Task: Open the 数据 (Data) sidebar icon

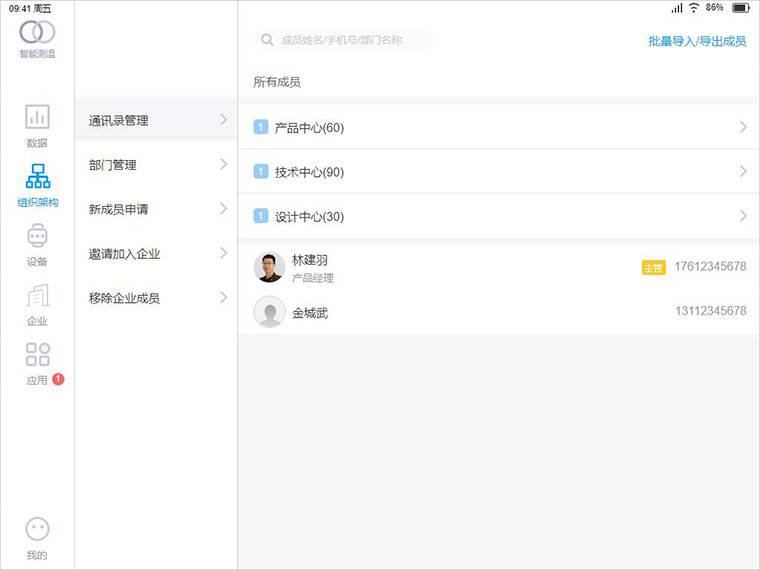Action: (x=37, y=118)
